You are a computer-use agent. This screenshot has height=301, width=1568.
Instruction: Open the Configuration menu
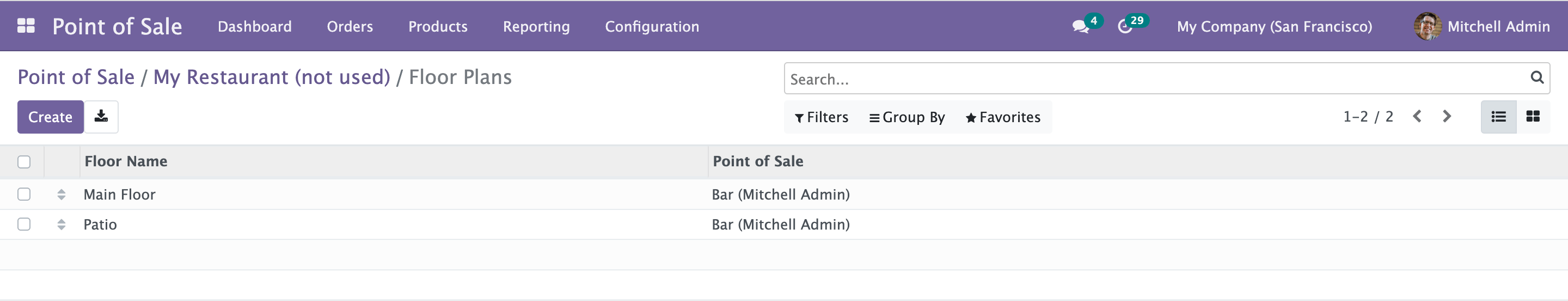pyautogui.click(x=651, y=27)
